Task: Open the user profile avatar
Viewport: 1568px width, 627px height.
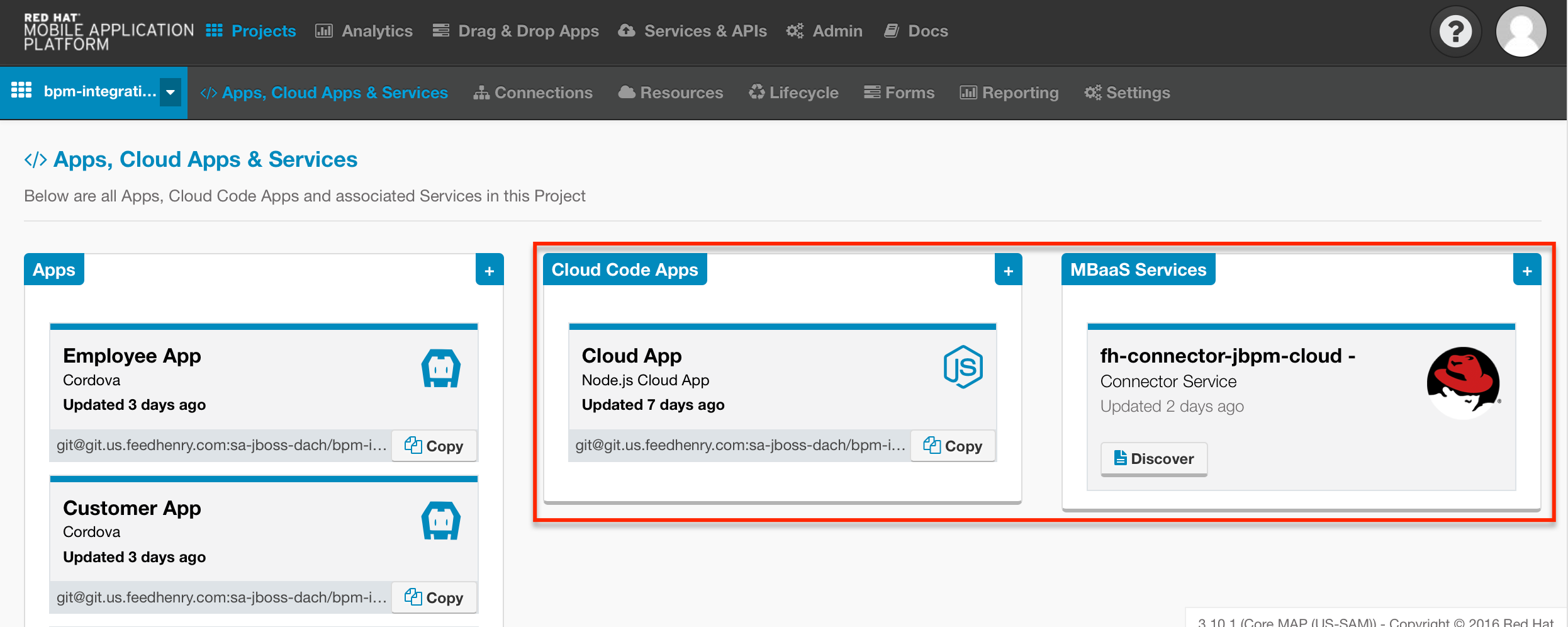Action: 1521,31
